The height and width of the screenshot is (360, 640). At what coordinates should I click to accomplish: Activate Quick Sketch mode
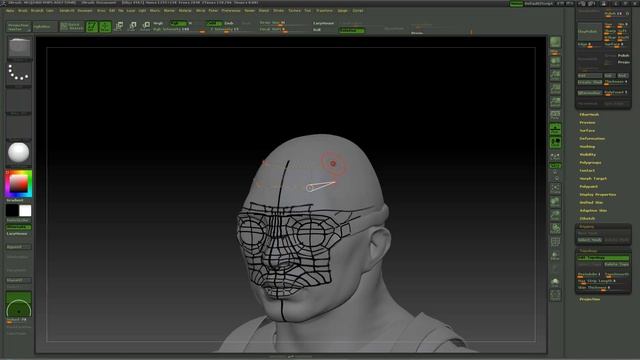tap(72, 27)
